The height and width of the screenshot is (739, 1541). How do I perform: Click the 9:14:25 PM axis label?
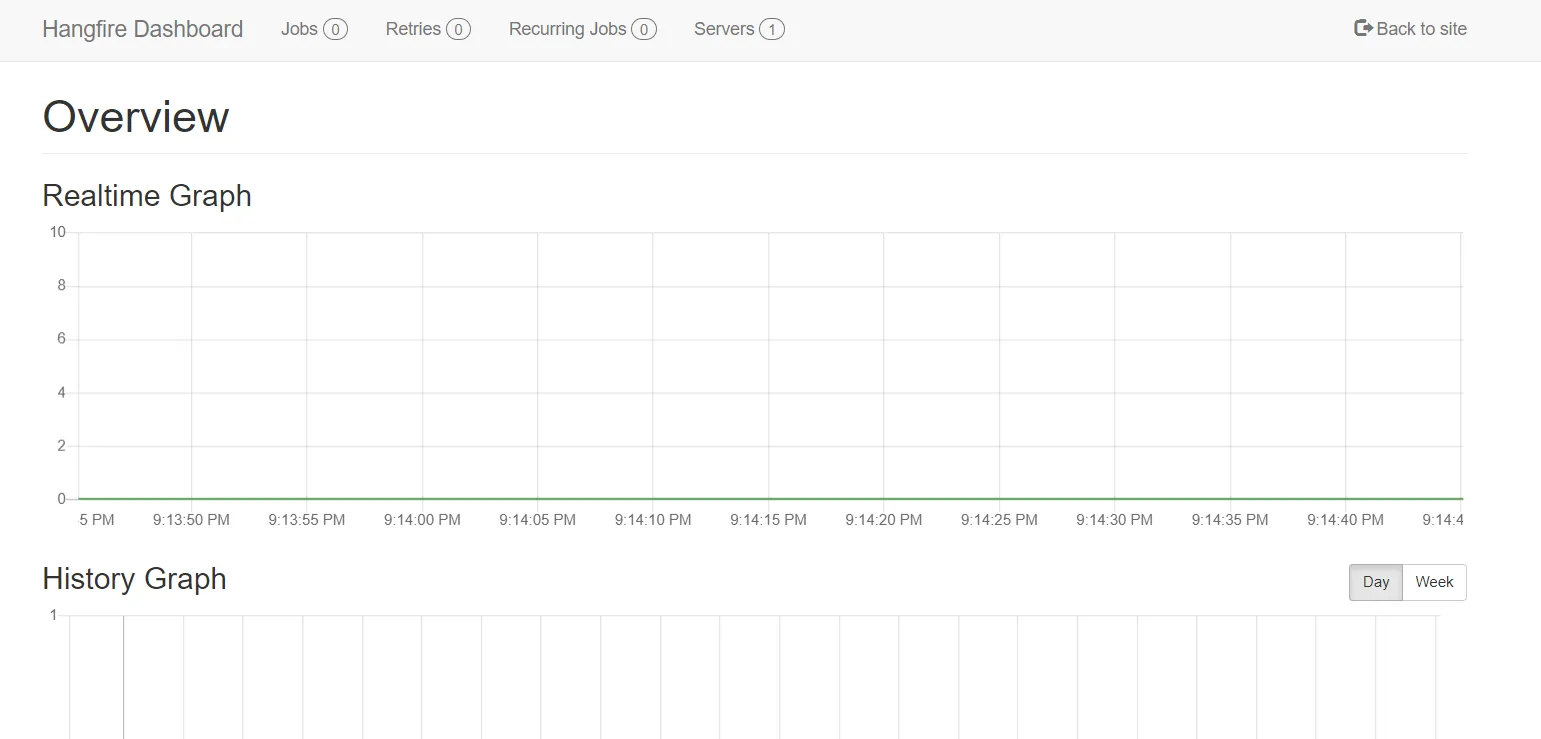(999, 520)
